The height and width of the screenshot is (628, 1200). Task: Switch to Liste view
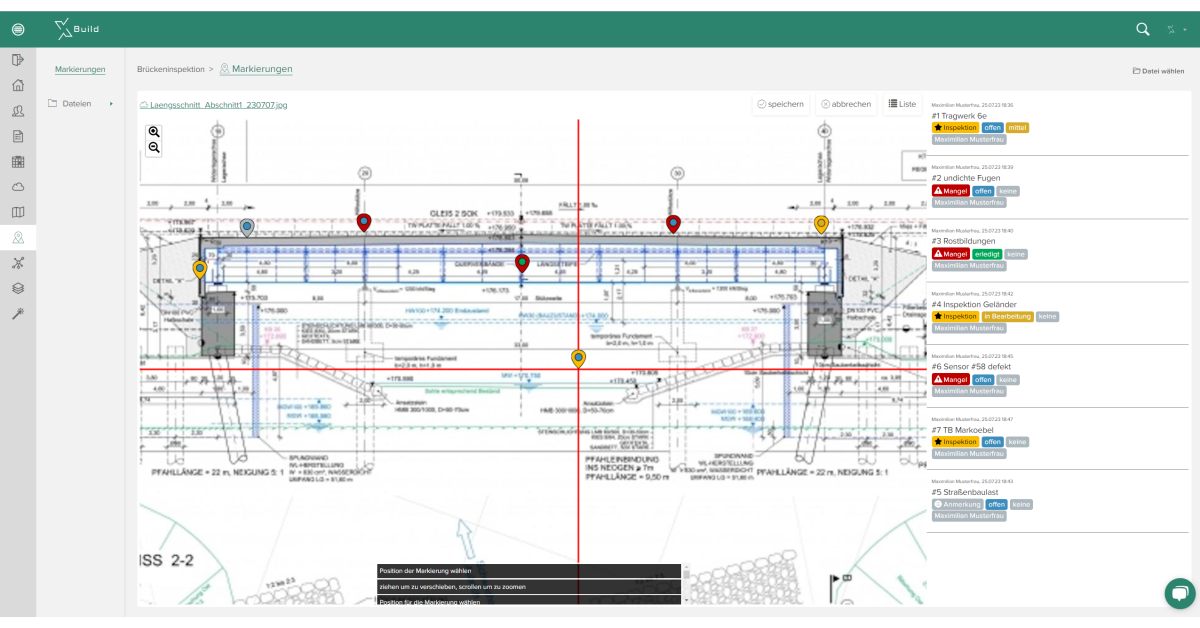click(902, 104)
